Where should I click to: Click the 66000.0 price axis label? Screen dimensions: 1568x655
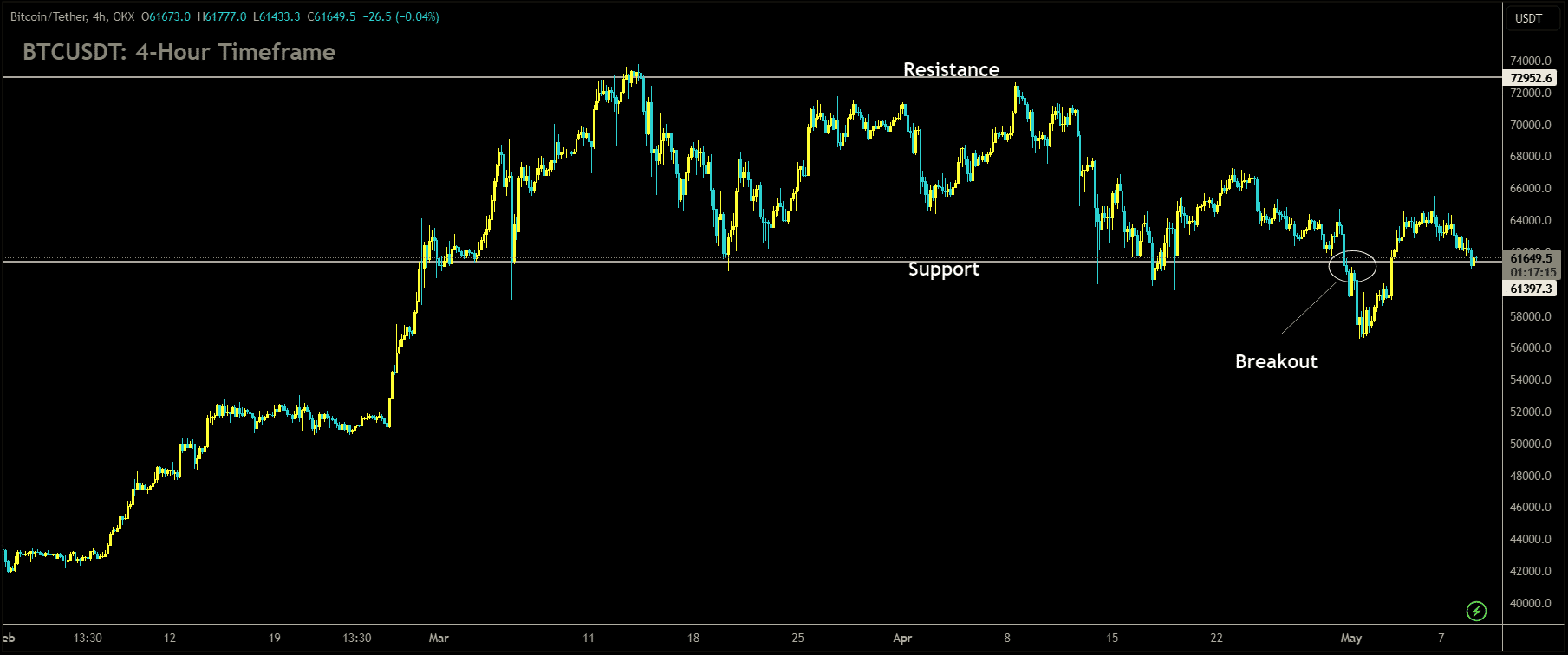pyautogui.click(x=1530, y=189)
